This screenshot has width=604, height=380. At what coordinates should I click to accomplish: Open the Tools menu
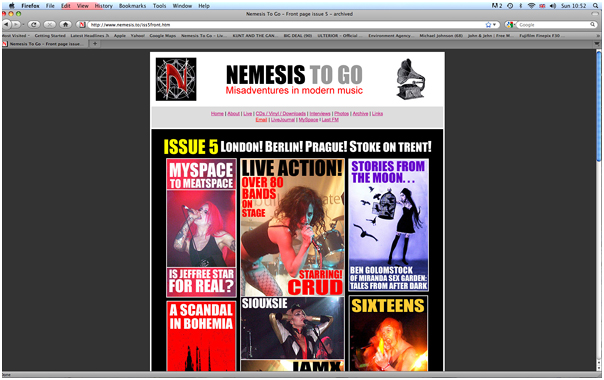pos(159,6)
